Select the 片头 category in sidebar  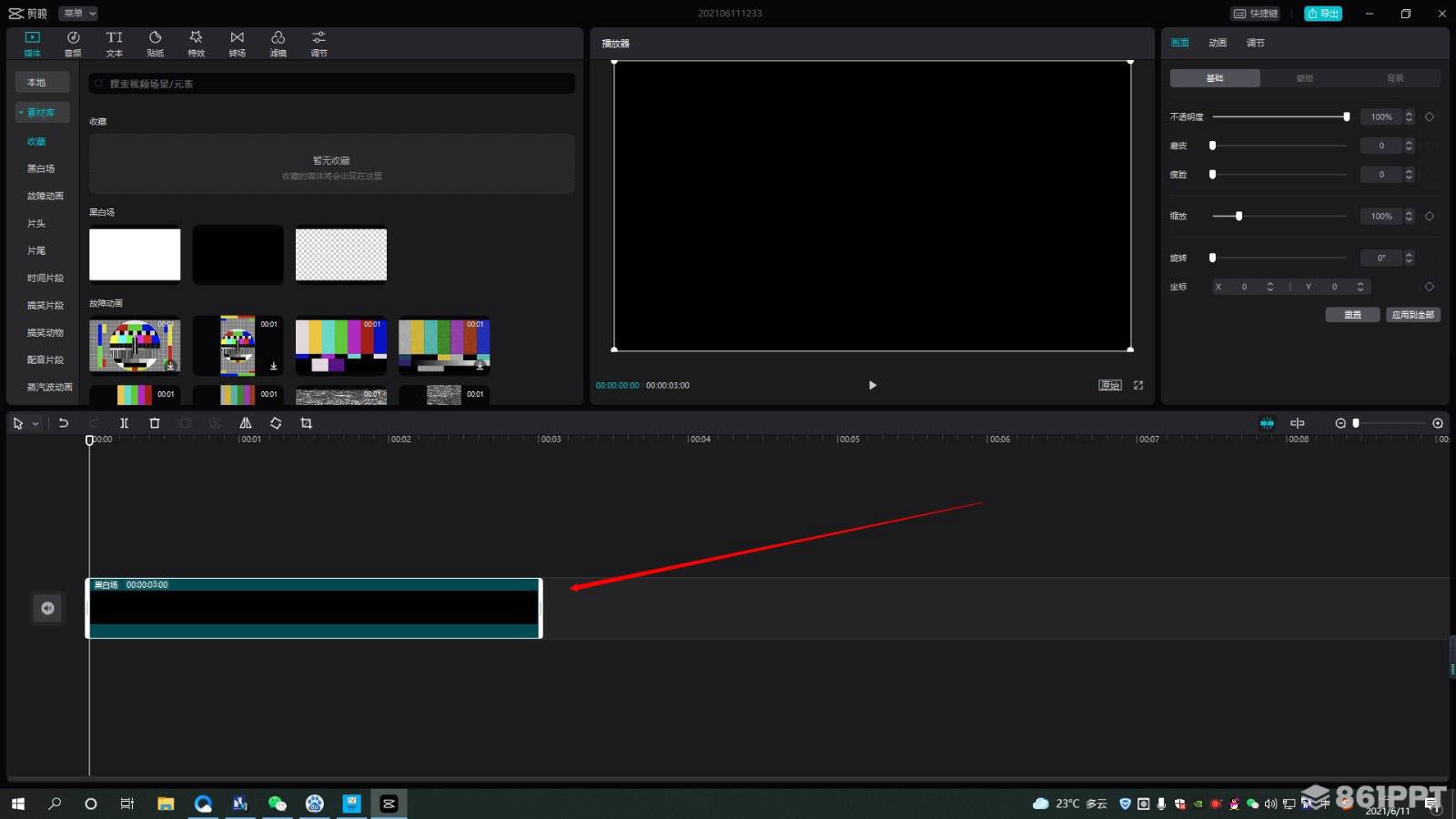click(36, 223)
